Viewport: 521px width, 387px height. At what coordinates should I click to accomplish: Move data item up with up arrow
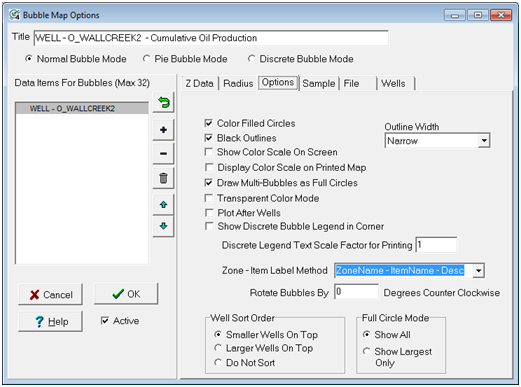[163, 204]
